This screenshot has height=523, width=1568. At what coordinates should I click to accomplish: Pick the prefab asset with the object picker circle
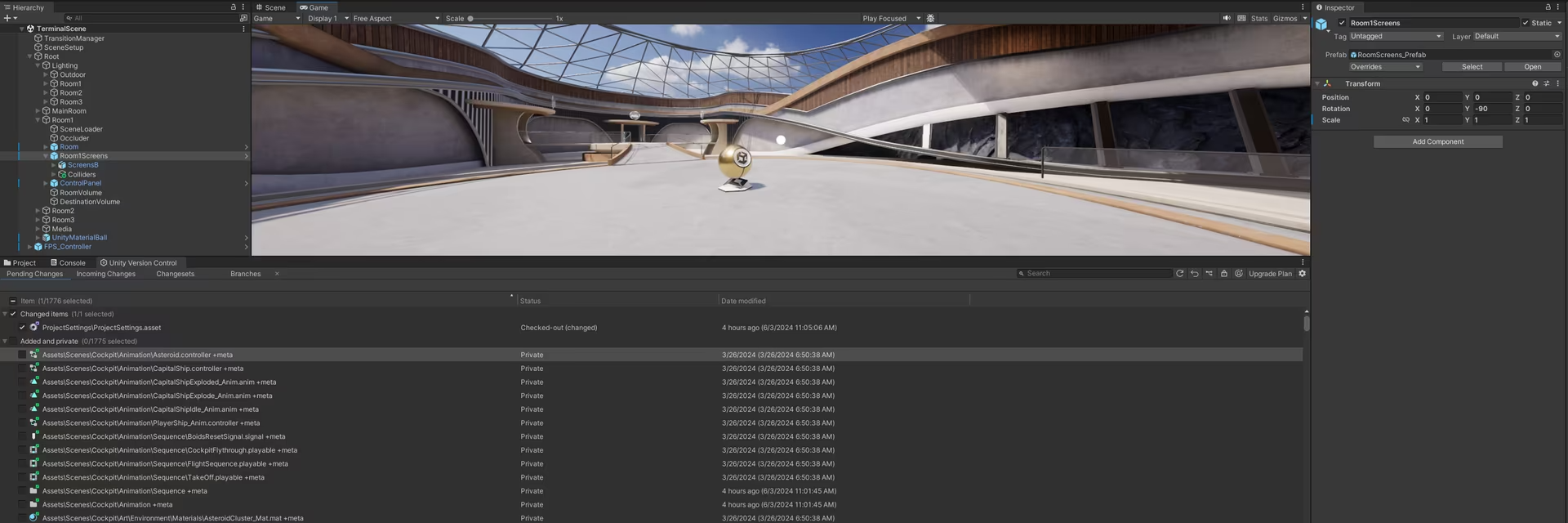(1557, 55)
